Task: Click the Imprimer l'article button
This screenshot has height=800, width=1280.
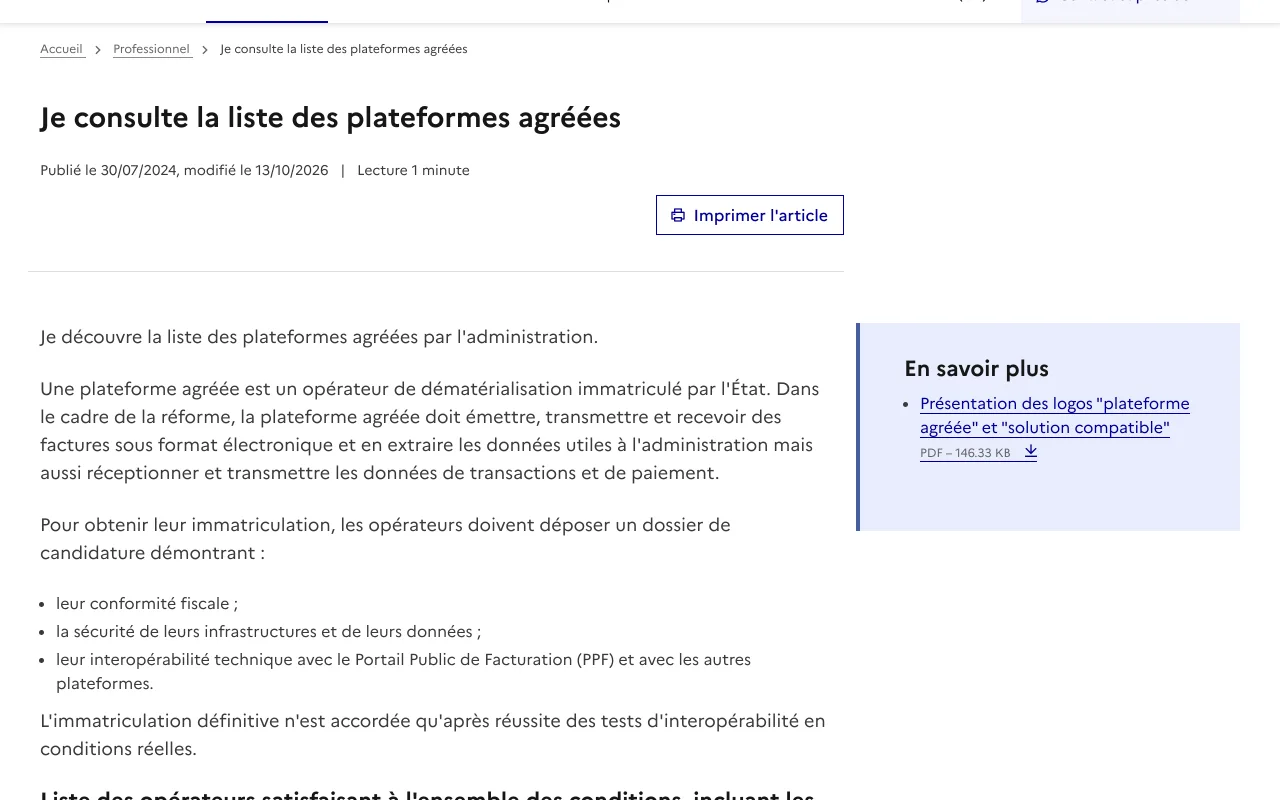Action: pyautogui.click(x=750, y=215)
